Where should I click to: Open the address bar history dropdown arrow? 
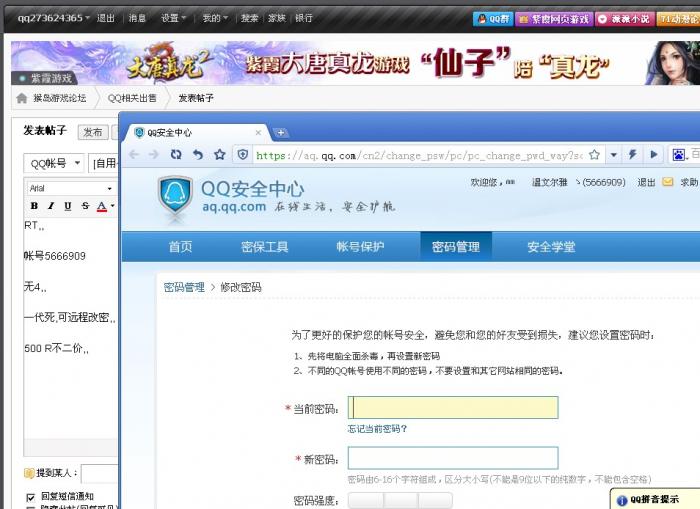(x=614, y=155)
